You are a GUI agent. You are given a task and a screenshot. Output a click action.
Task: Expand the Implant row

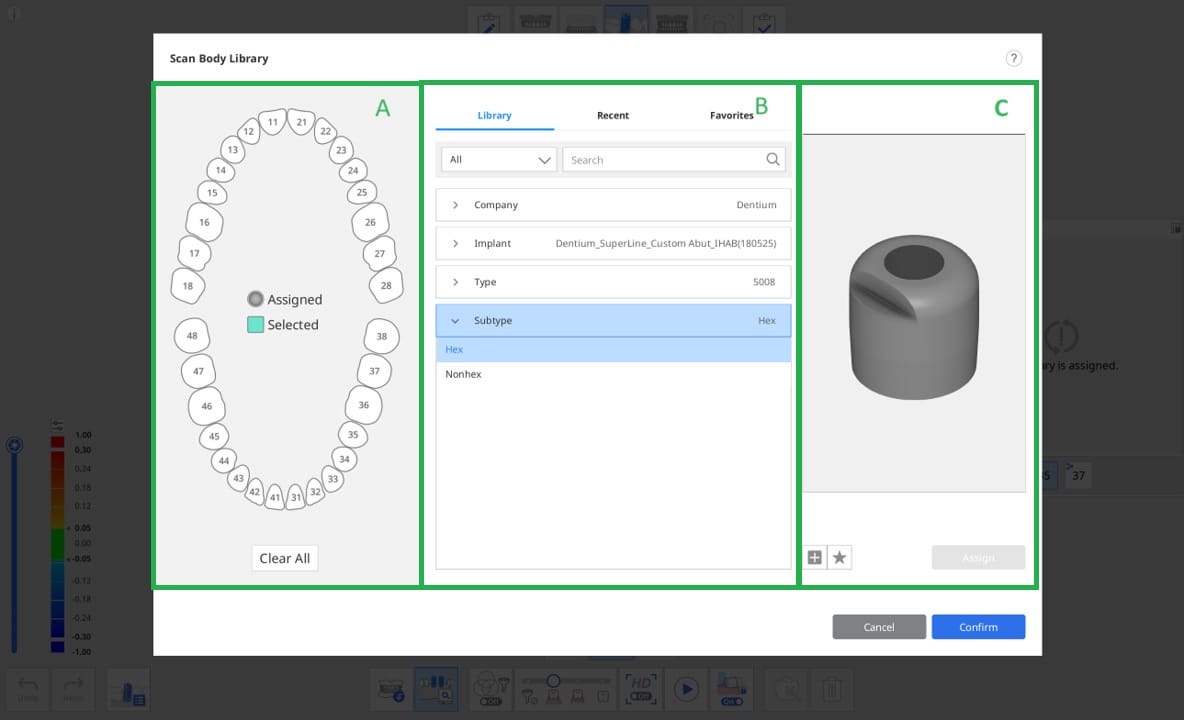[x=613, y=243]
